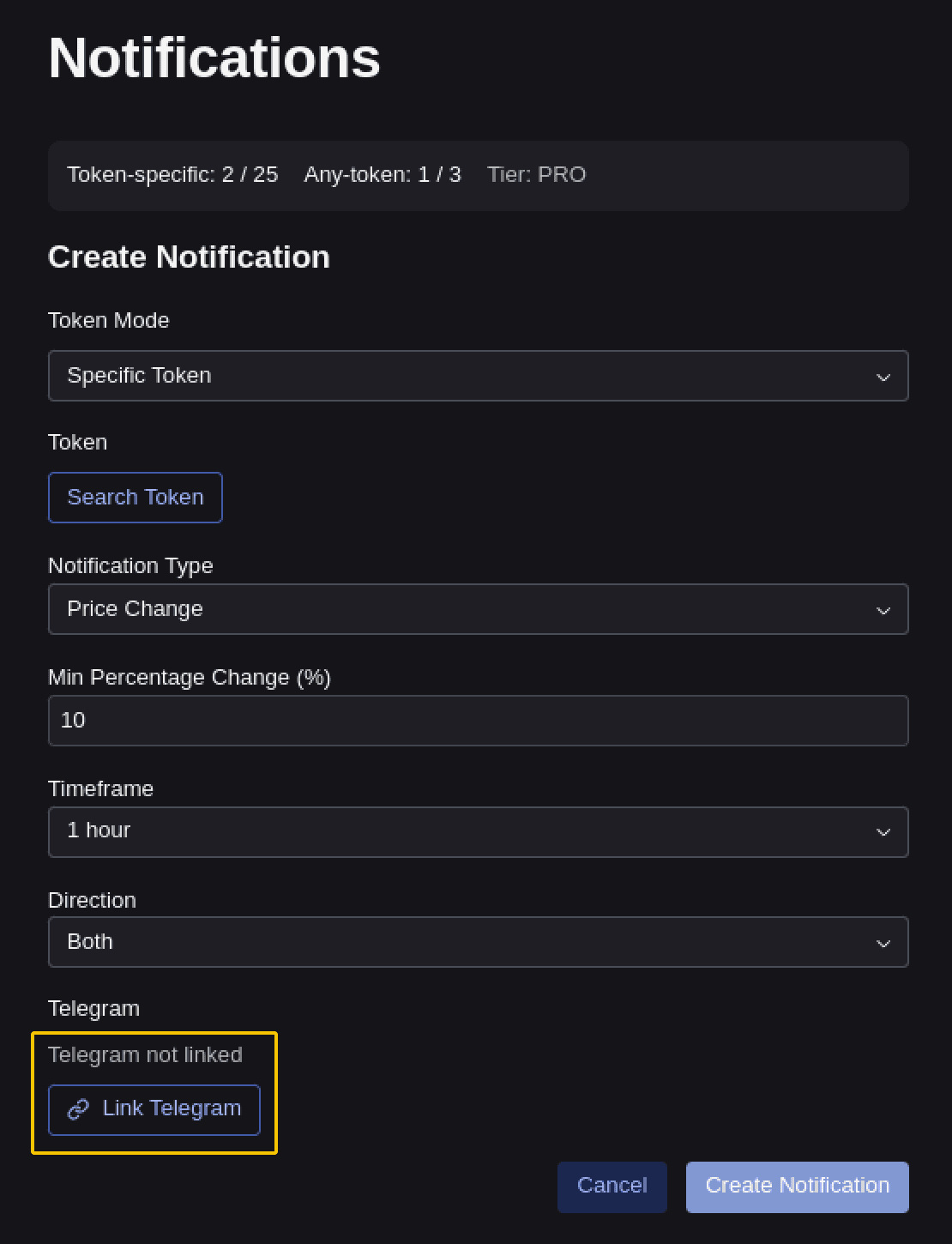
Task: Click the chevron on Timeframe selector
Action: coord(883,832)
